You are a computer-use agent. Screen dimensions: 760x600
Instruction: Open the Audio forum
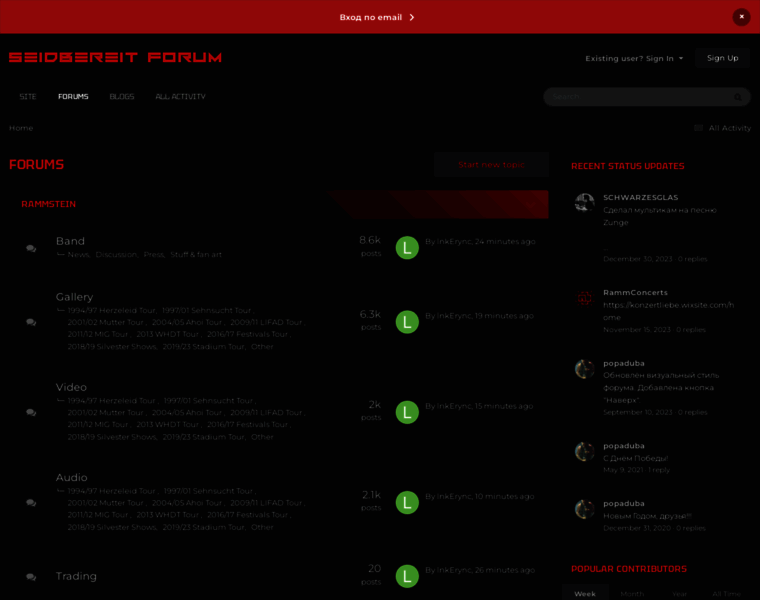pos(72,477)
